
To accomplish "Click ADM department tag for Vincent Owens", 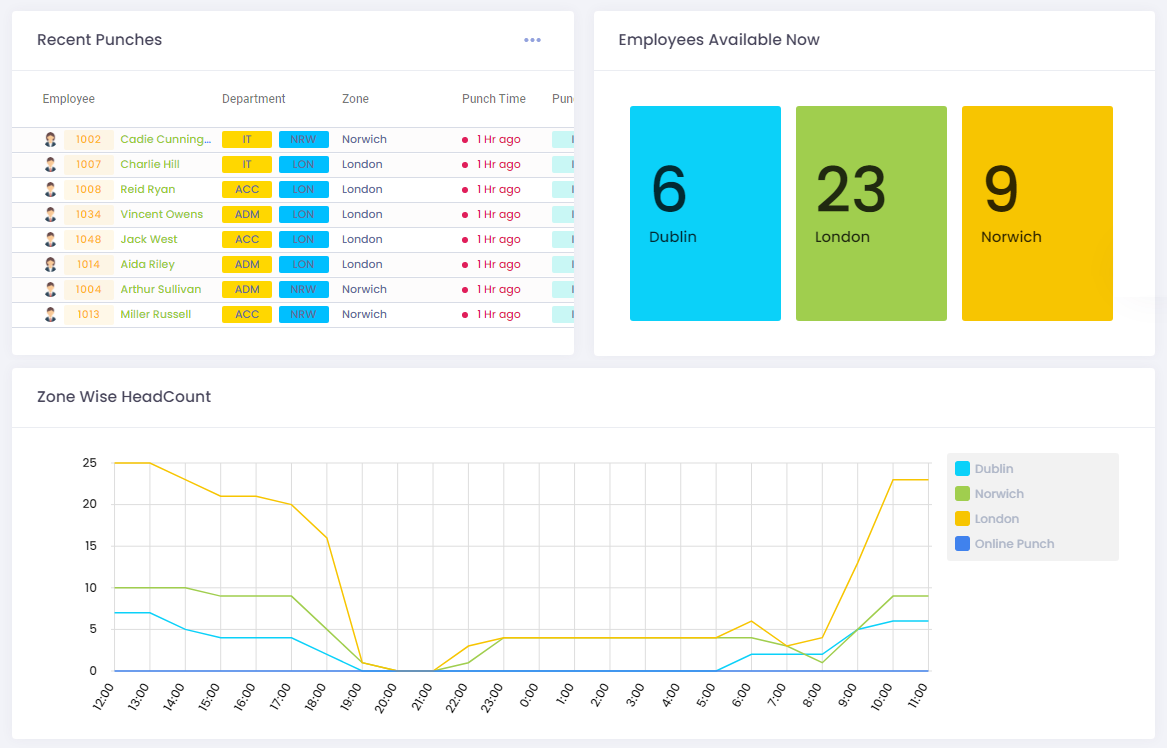I will [x=247, y=214].
